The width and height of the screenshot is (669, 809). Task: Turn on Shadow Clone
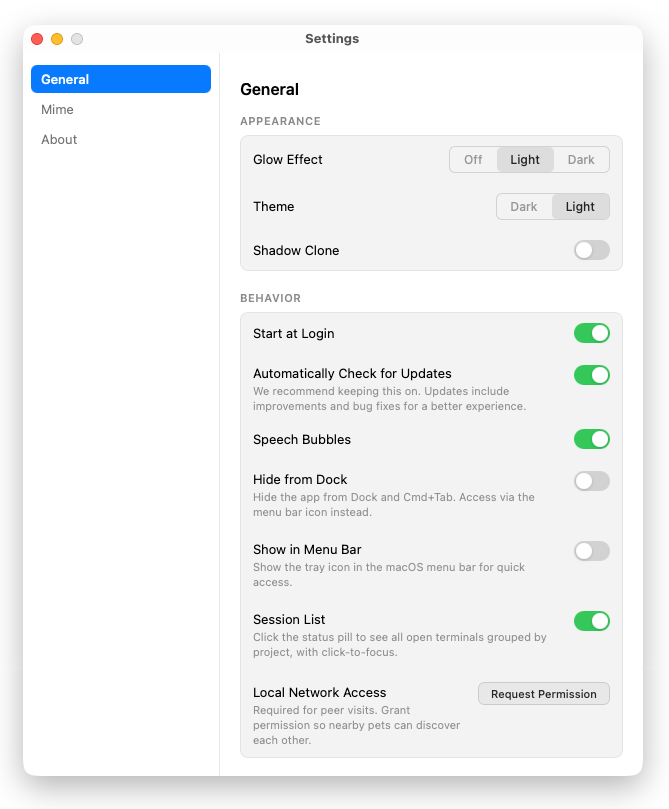(x=591, y=250)
